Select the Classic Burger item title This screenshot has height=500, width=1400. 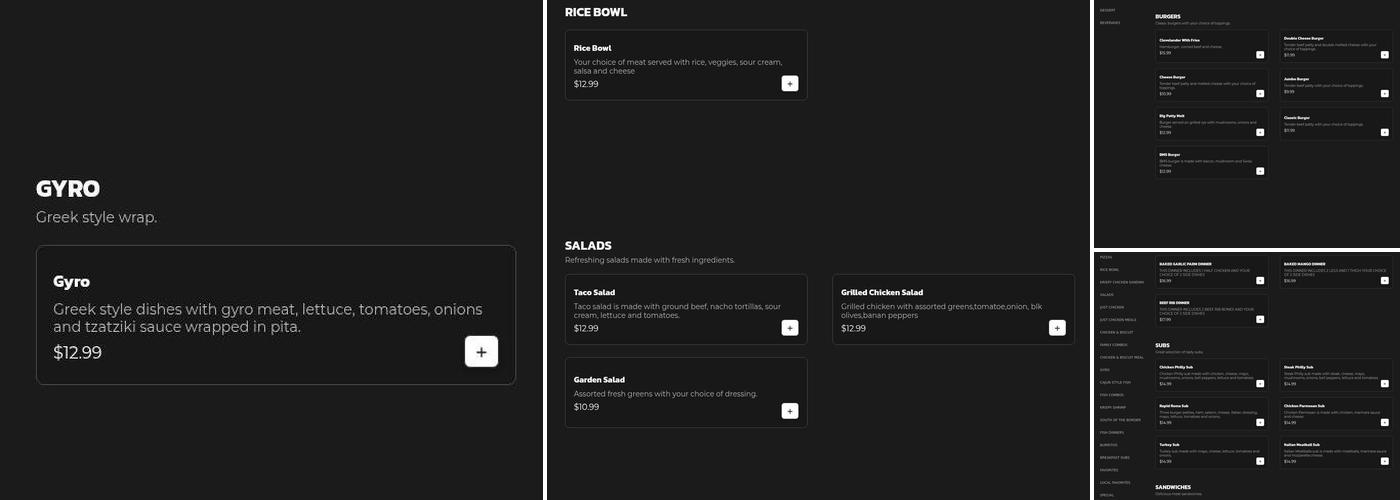click(x=1297, y=118)
